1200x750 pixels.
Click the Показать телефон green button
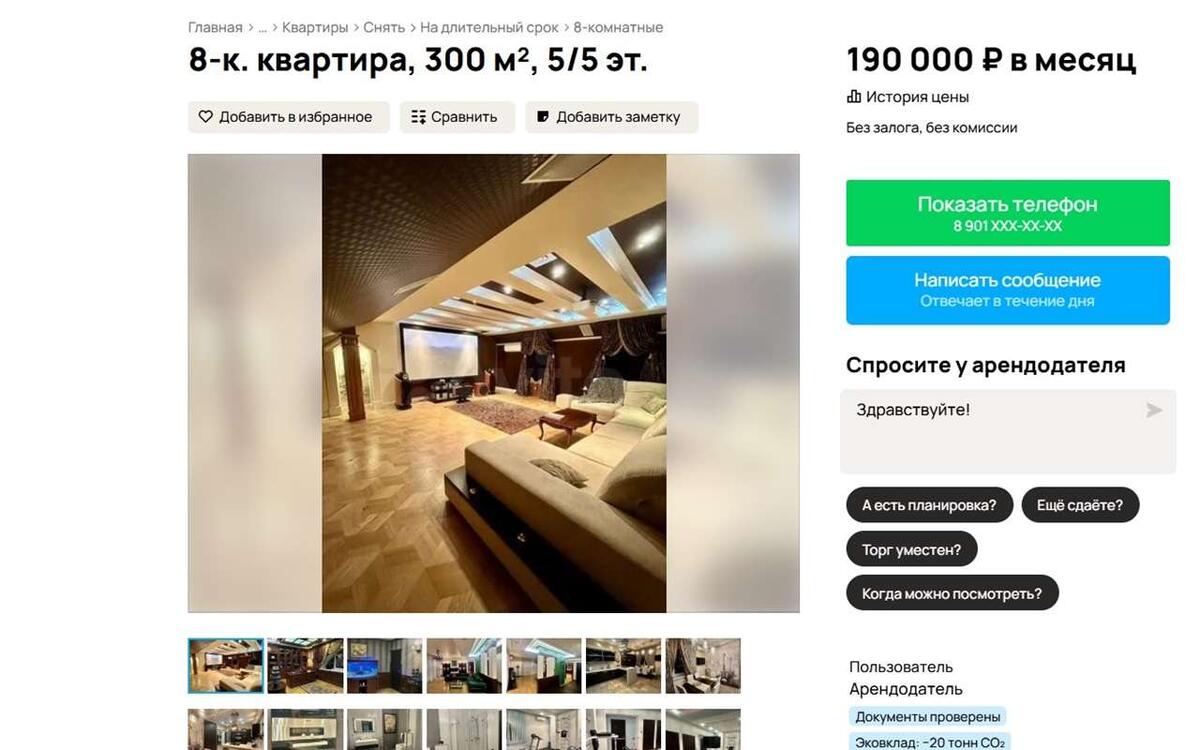tap(1008, 213)
